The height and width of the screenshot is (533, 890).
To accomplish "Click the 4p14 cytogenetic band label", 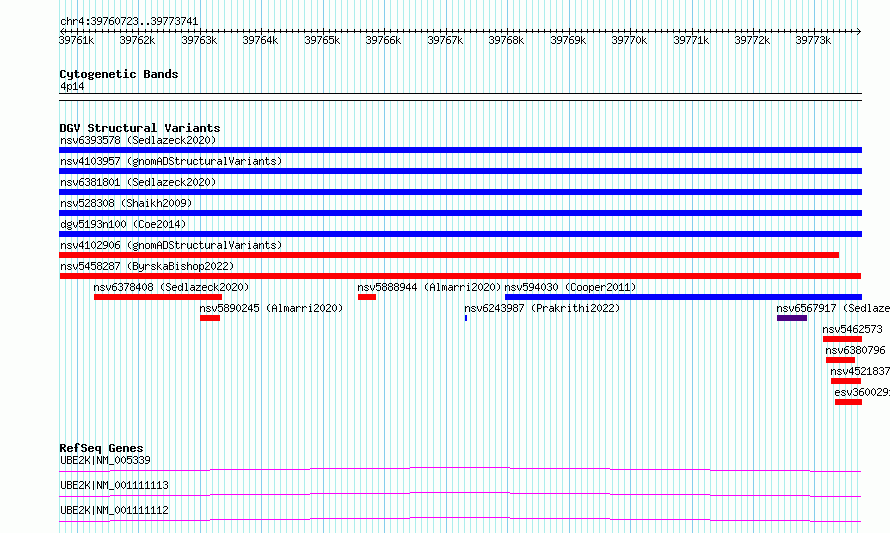I will [72, 87].
